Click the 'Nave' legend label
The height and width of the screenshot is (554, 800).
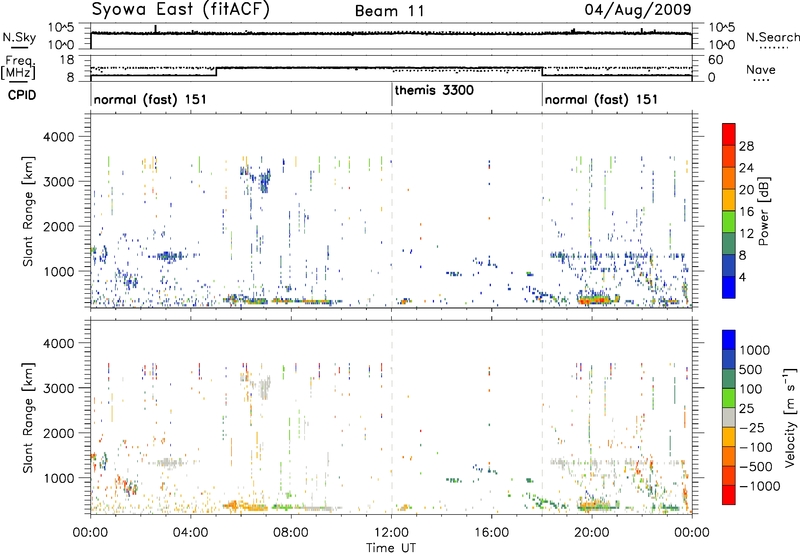pos(761,70)
